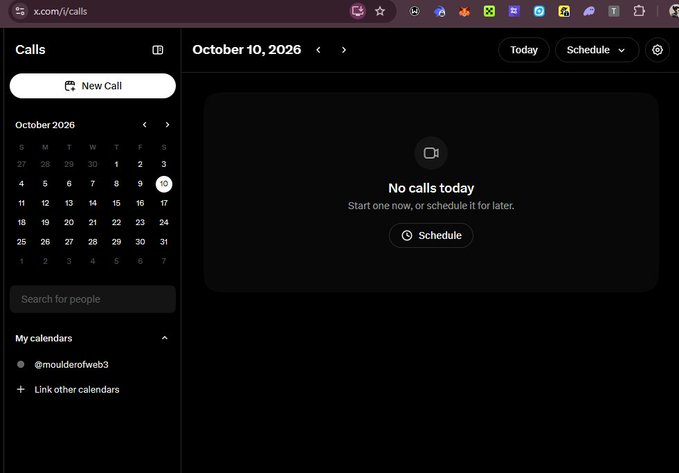Click the x.com/i/calls address bar

pos(60,12)
